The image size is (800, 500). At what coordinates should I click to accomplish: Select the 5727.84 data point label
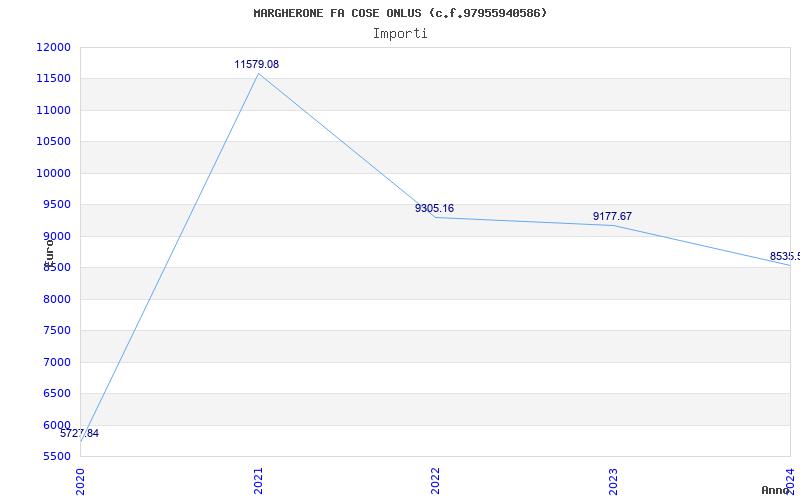(80, 434)
